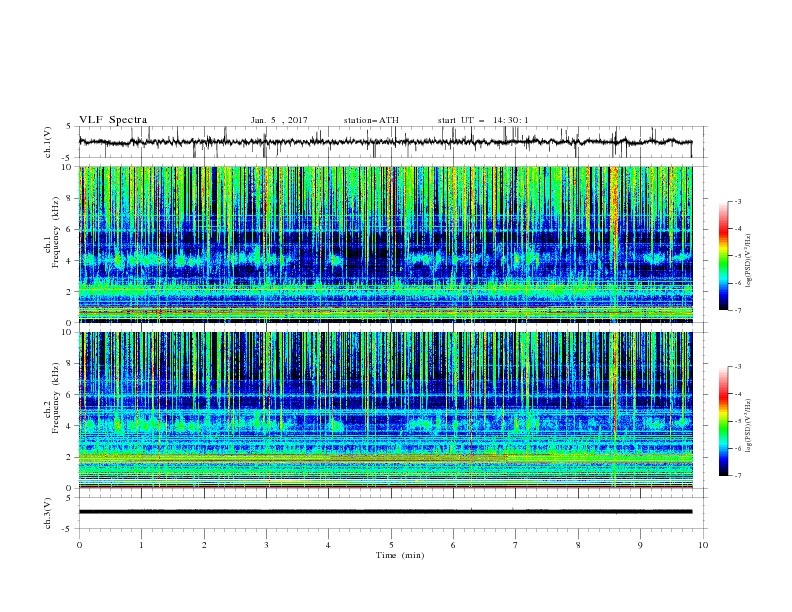The image size is (792, 612).
Task: Select the ch.2 colorbar "log(PSD)(V²/Hz)" label
Action: 749,426
